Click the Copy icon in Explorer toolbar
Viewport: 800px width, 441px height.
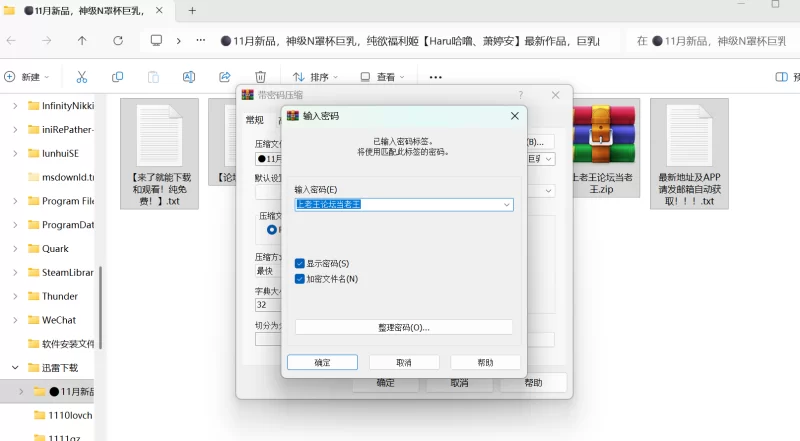click(118, 77)
